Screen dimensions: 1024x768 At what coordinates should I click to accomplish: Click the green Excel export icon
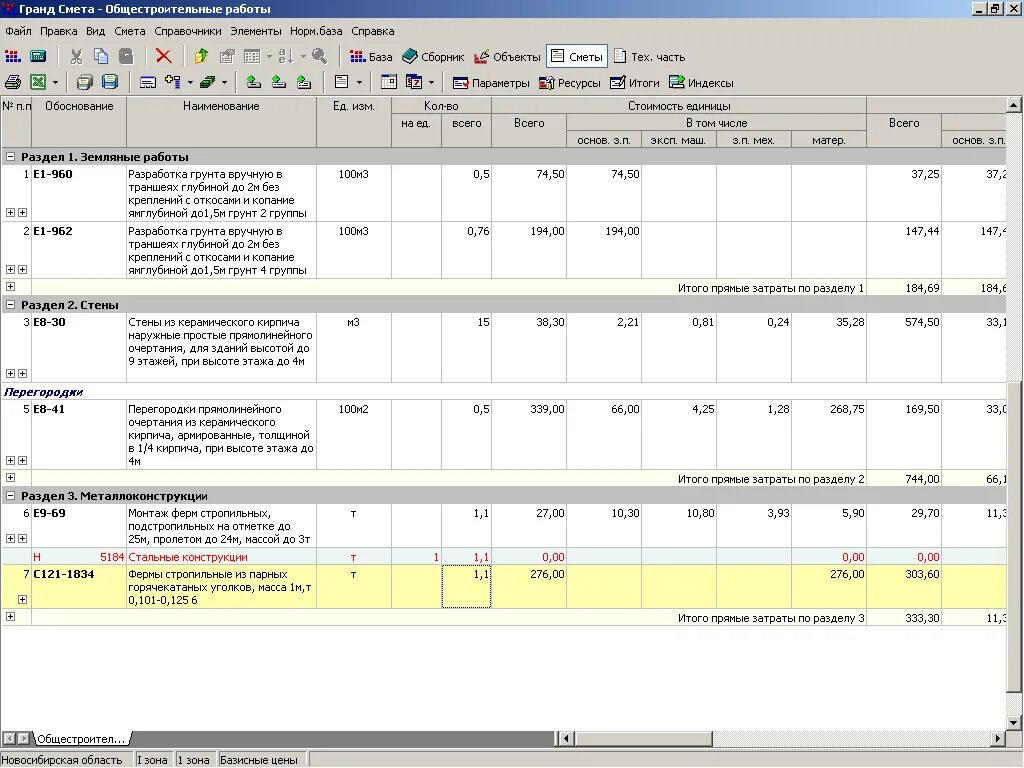point(39,82)
